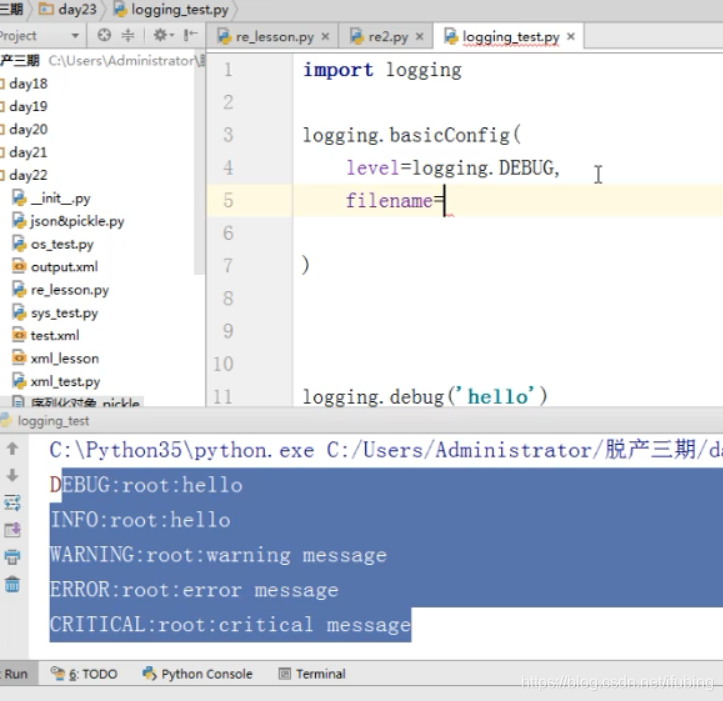
Task: Click line number 1 in the gutter
Action: pos(228,70)
